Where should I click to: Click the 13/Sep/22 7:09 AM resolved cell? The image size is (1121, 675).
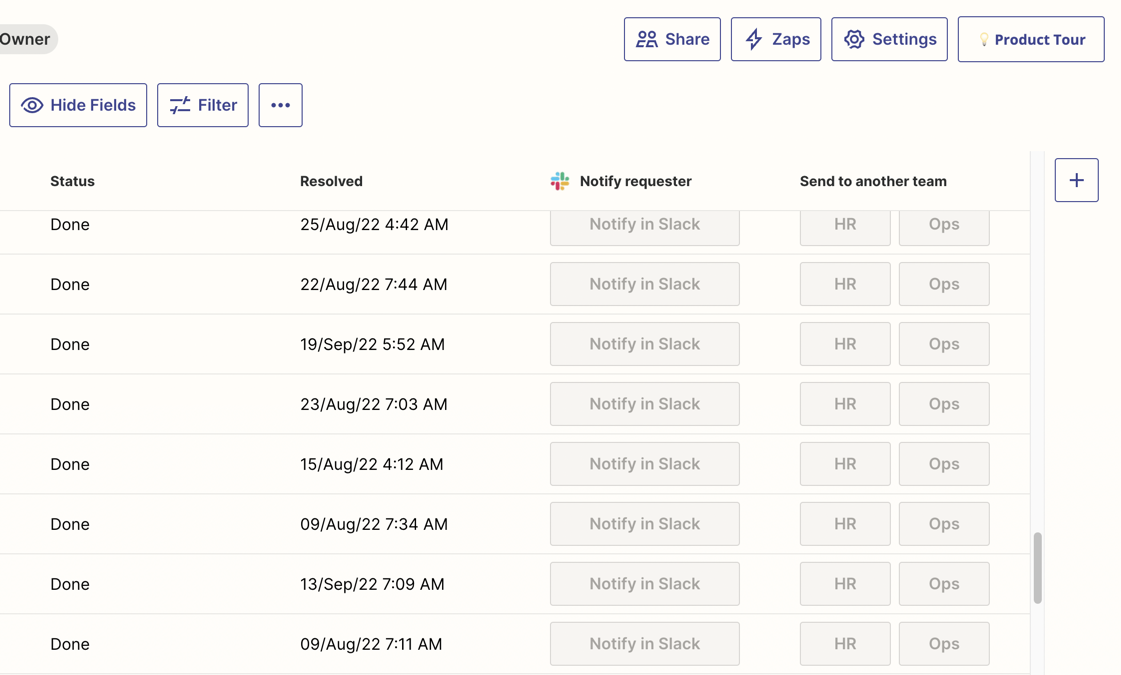click(x=372, y=584)
